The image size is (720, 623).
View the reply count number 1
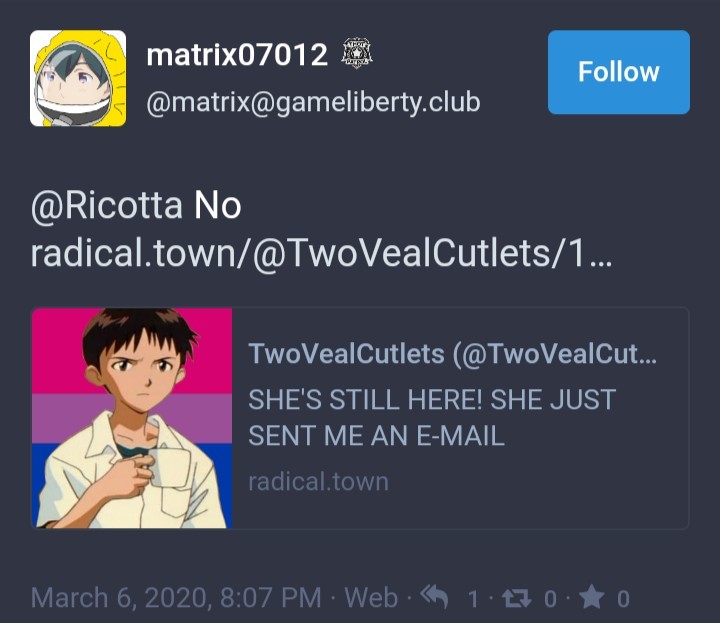point(473,599)
